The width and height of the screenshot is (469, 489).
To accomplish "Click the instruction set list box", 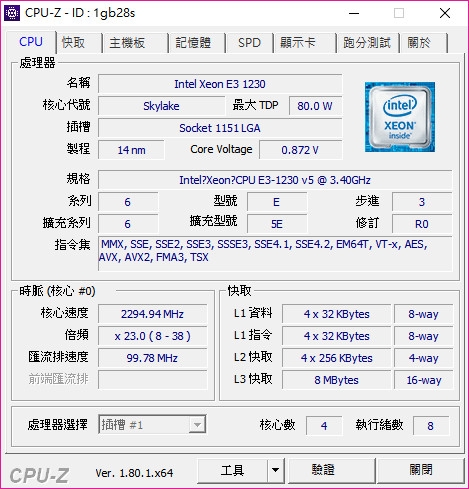I will pos(275,254).
